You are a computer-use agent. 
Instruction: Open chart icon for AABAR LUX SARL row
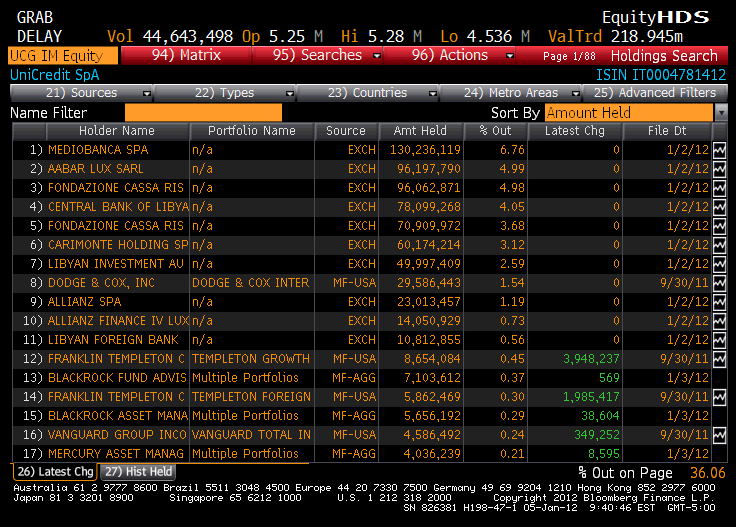click(719, 169)
